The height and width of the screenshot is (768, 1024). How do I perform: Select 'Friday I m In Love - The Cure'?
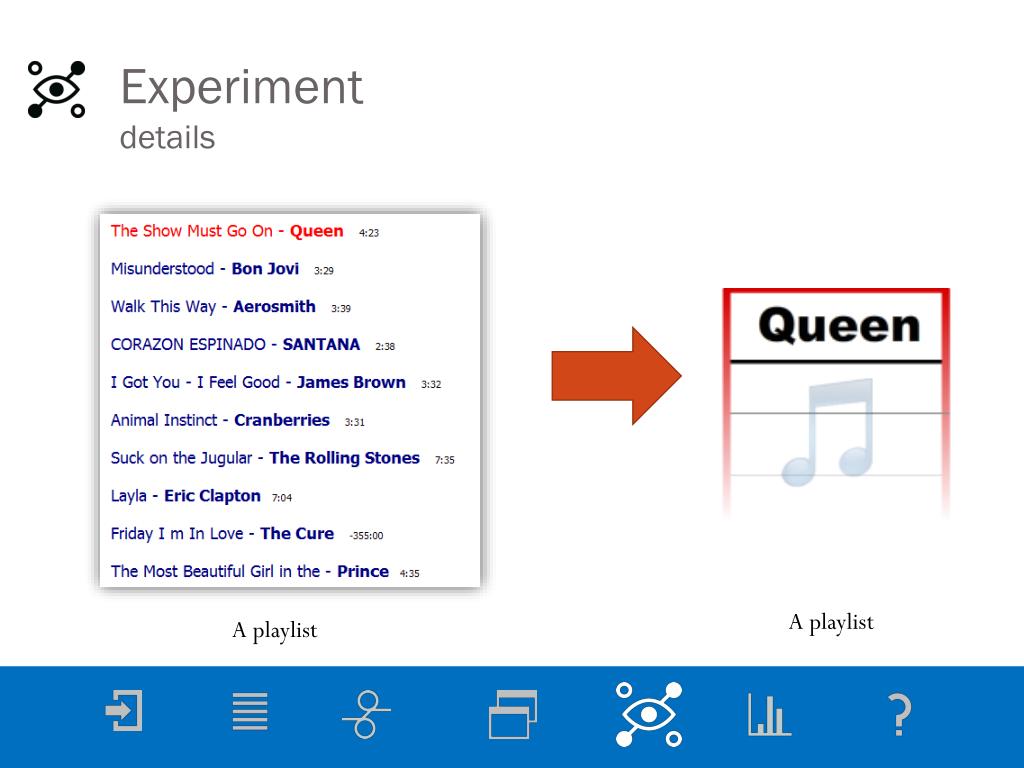click(x=222, y=534)
